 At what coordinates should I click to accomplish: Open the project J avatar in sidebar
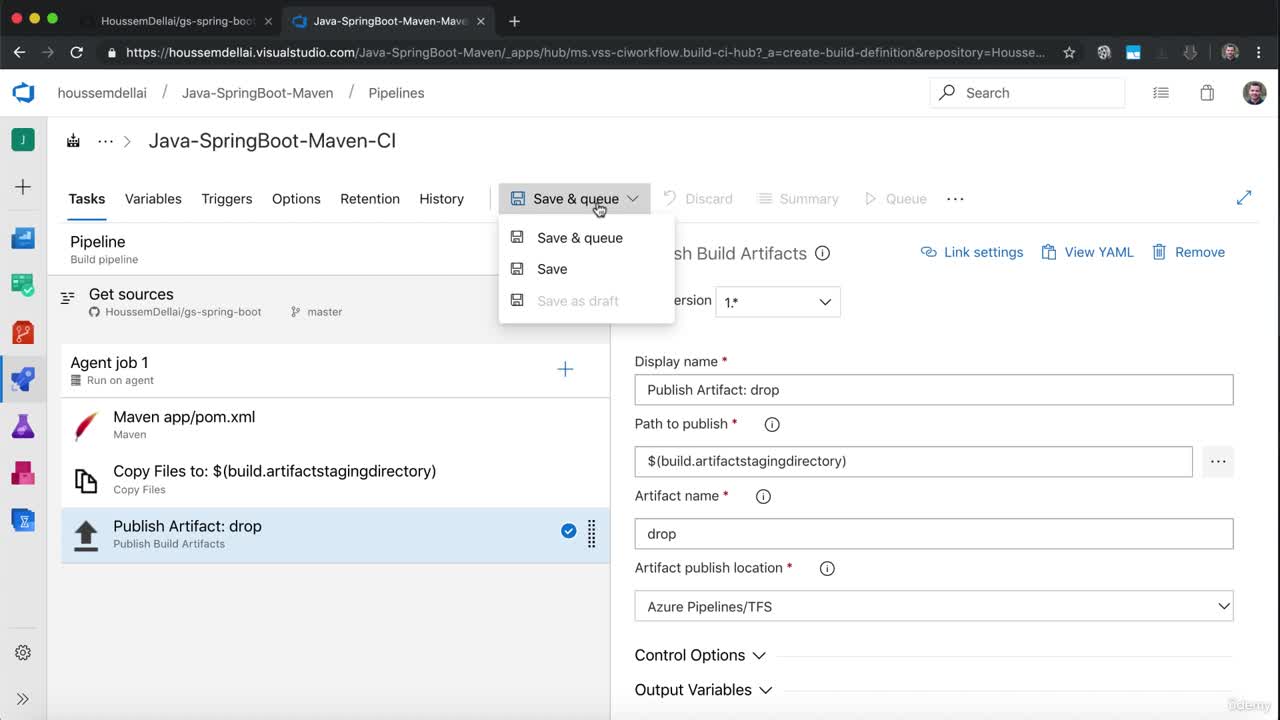23,140
